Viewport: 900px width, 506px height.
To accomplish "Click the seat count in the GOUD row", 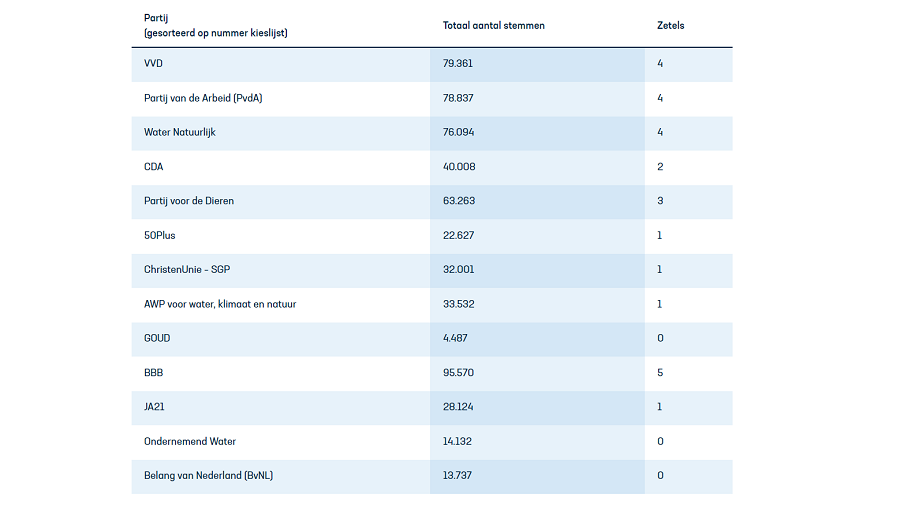I will point(660,338).
